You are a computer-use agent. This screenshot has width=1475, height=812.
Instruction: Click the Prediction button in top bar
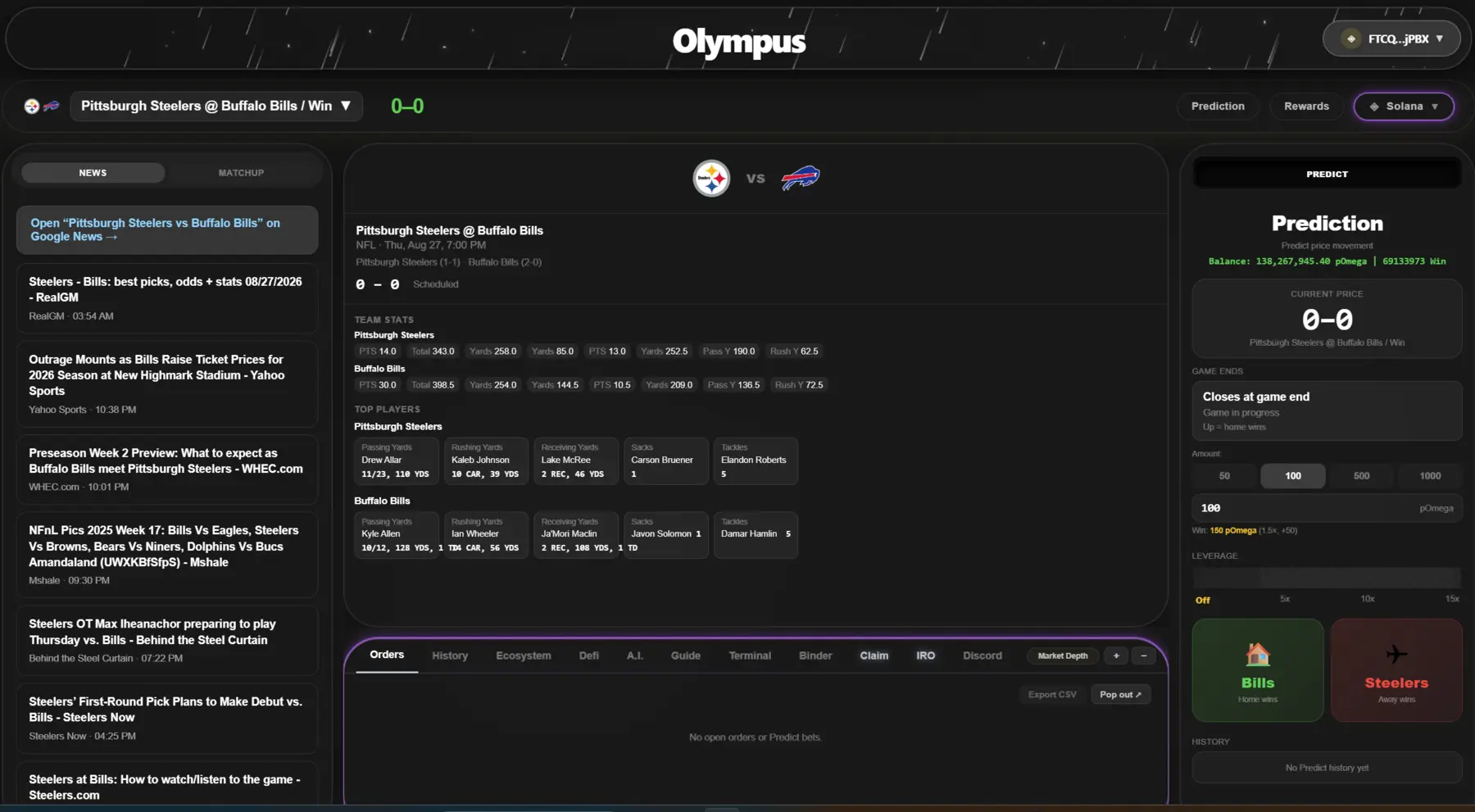coord(1218,107)
